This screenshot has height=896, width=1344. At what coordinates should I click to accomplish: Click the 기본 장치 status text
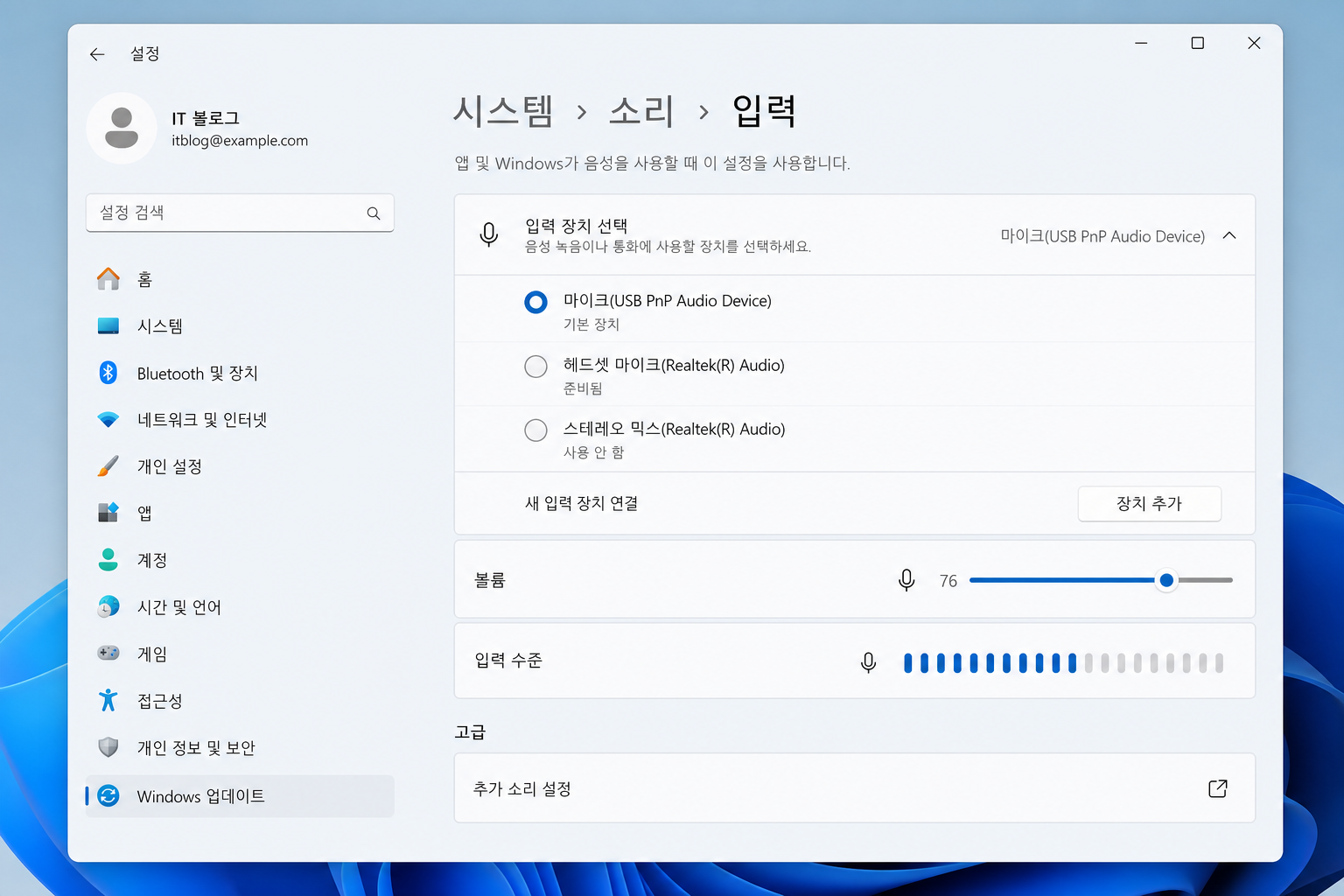[x=591, y=325]
